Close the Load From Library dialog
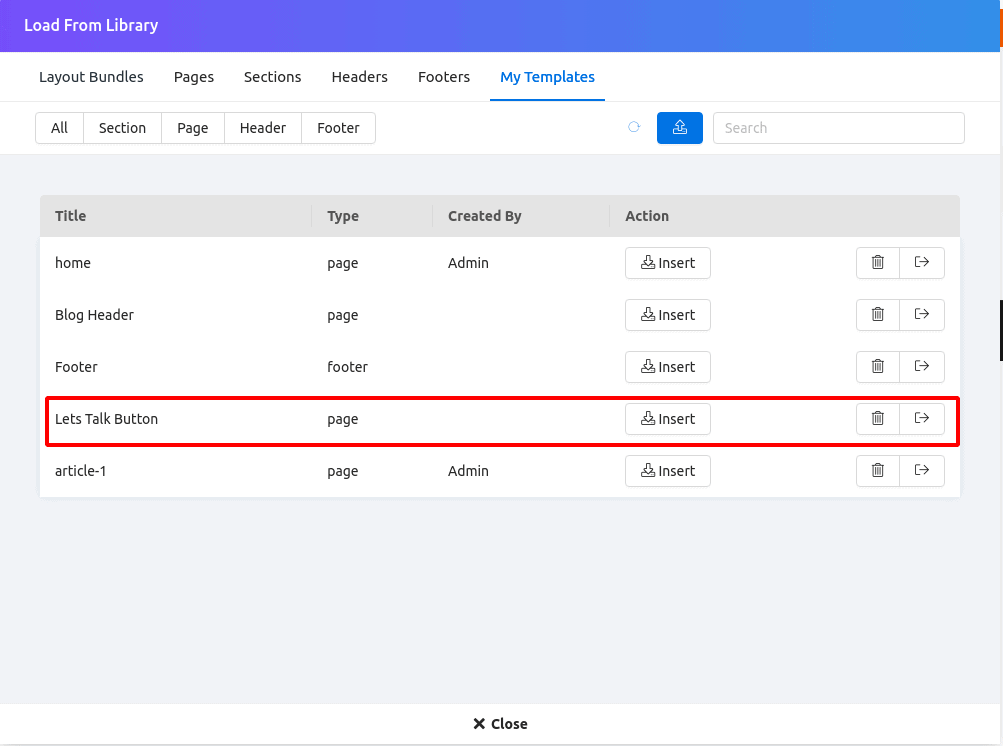The width and height of the screenshot is (1003, 746). point(500,724)
